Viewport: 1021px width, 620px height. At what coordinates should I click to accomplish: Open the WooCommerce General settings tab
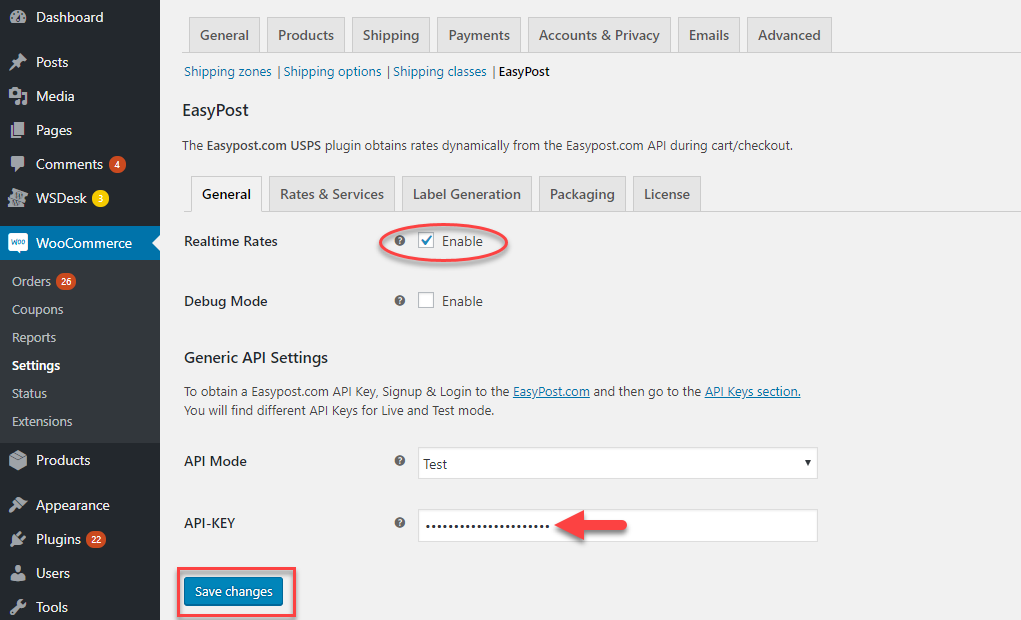click(x=224, y=35)
